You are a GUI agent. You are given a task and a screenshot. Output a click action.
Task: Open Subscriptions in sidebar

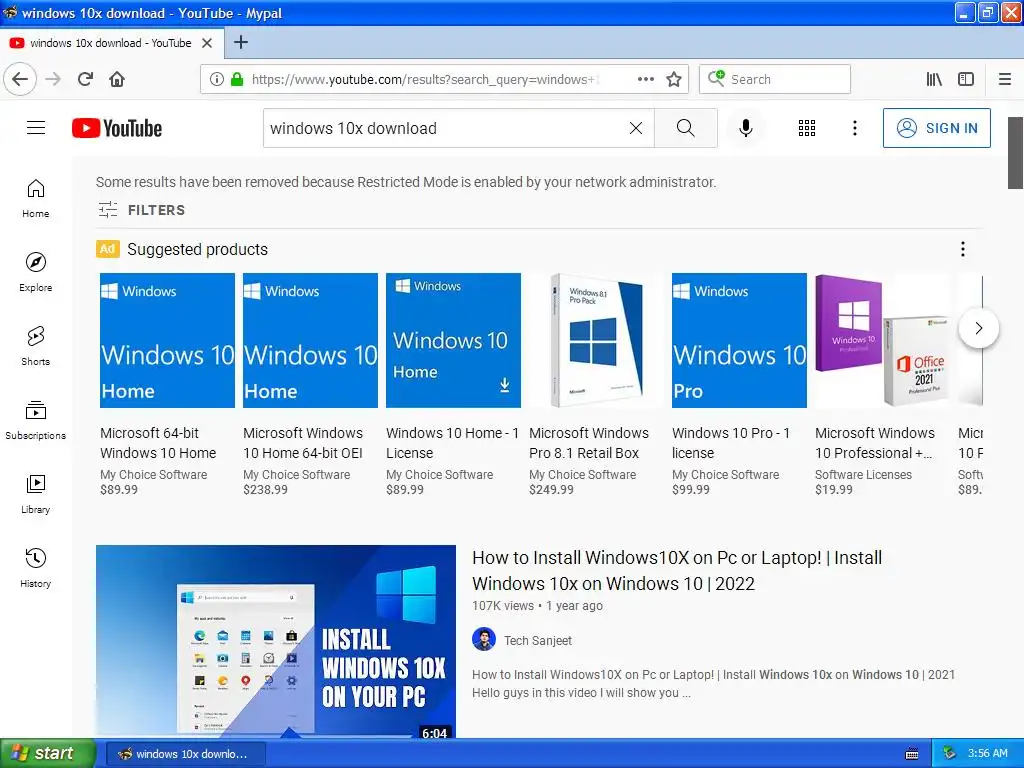pyautogui.click(x=36, y=421)
